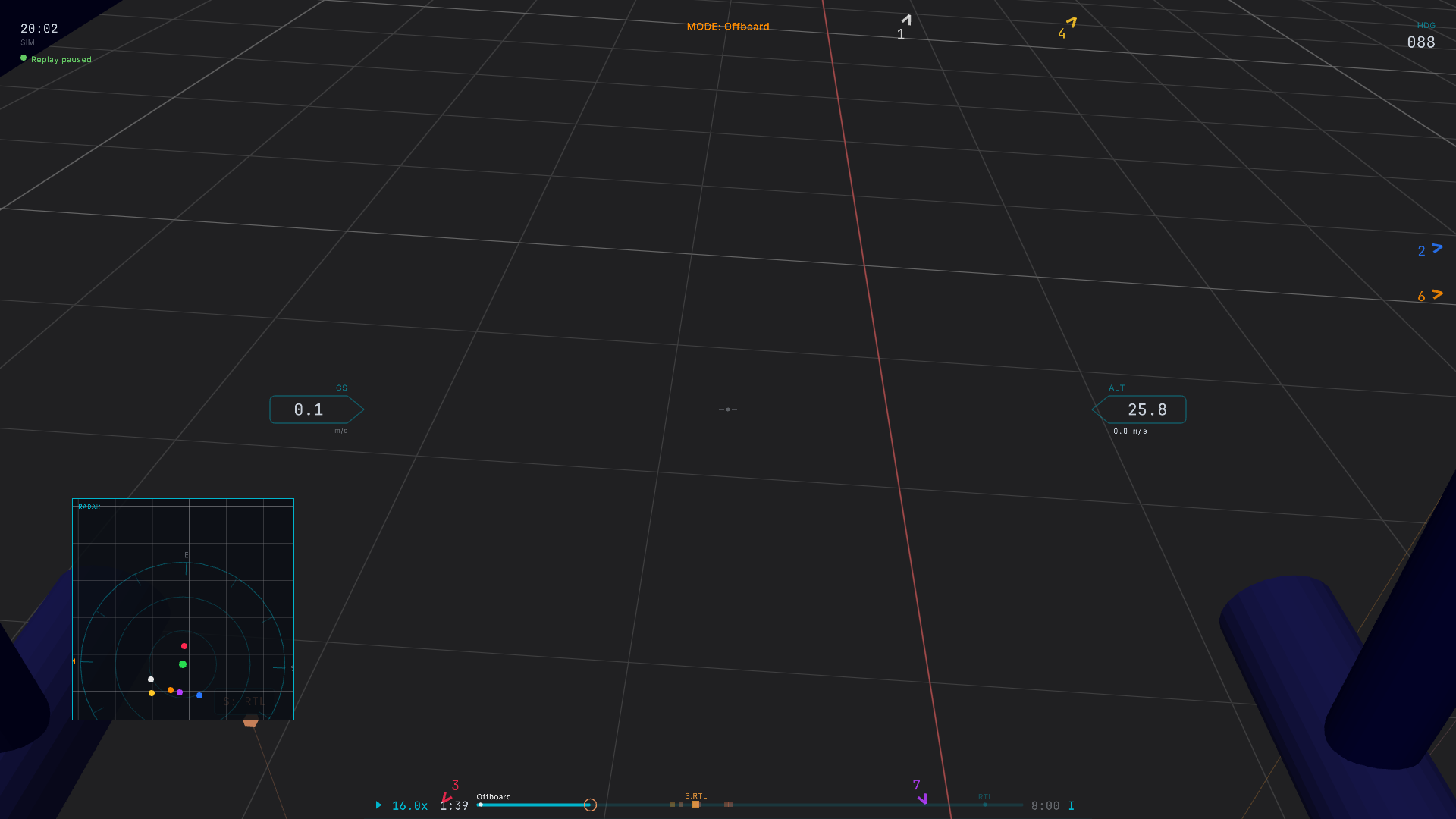This screenshot has height=819, width=1456.
Task: Click the HDG 088 heading readout
Action: click(x=1422, y=36)
